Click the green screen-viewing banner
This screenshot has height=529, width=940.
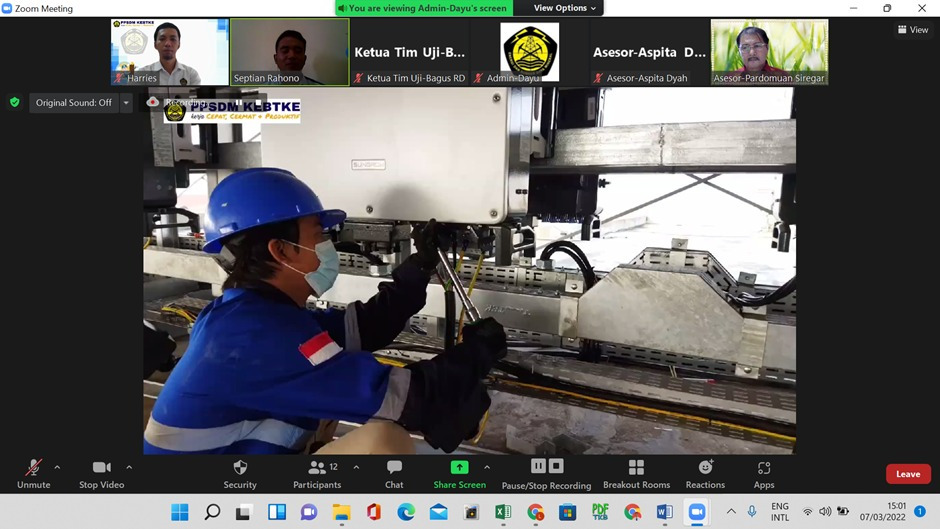tap(423, 8)
